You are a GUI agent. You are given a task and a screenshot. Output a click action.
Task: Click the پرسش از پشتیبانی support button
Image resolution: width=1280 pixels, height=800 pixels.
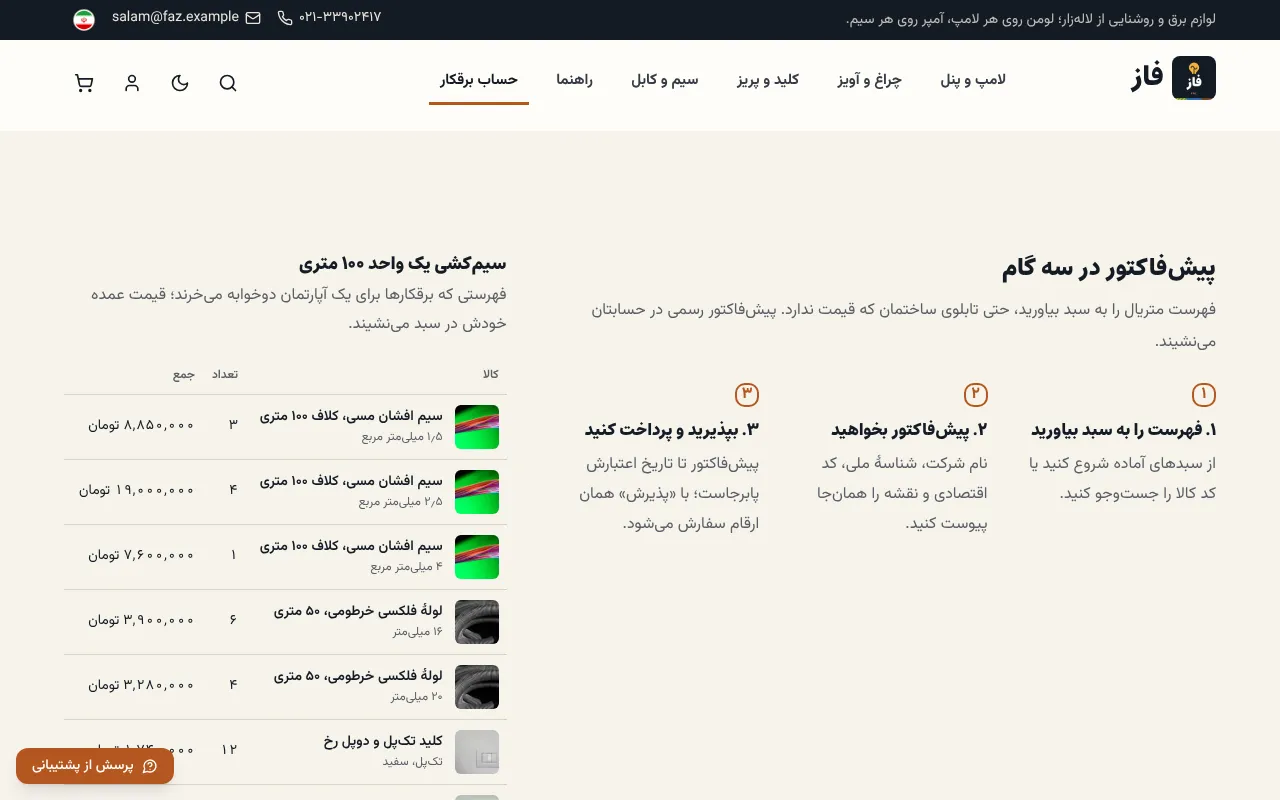tap(95, 766)
